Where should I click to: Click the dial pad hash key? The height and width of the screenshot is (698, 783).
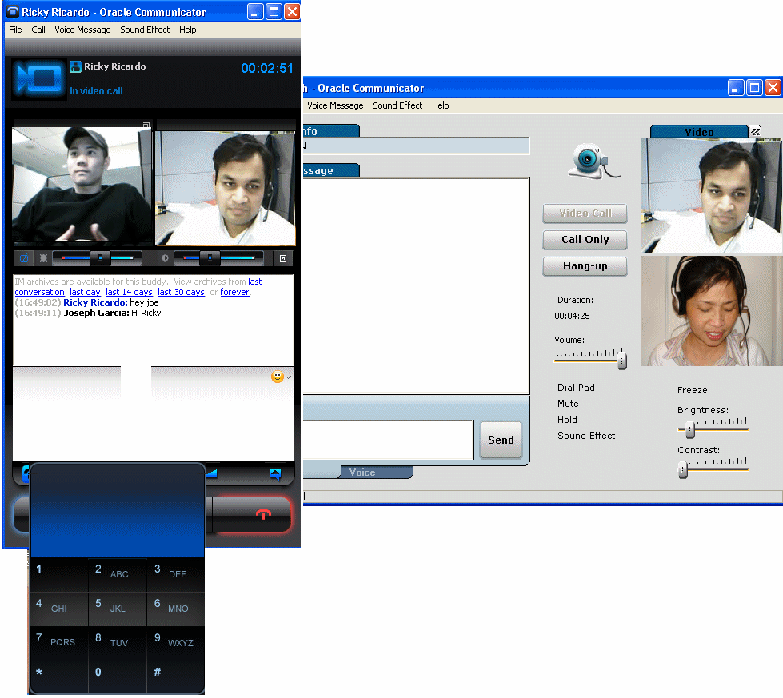click(x=175, y=674)
